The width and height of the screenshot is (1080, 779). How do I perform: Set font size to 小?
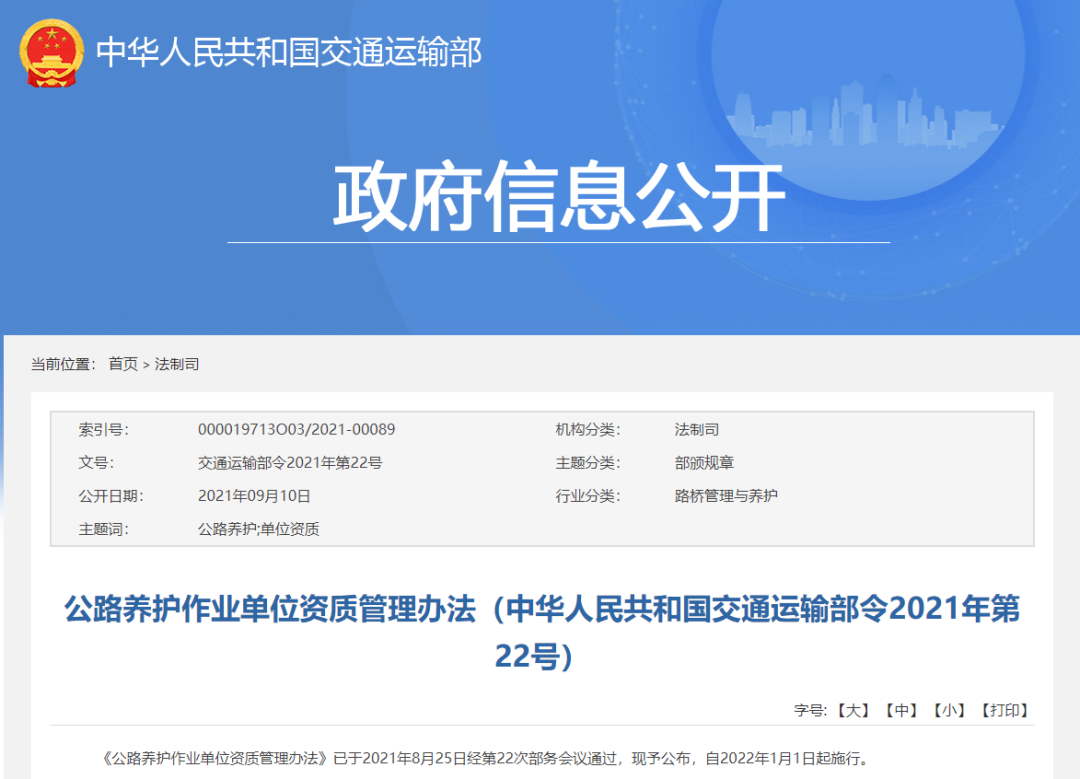948,710
